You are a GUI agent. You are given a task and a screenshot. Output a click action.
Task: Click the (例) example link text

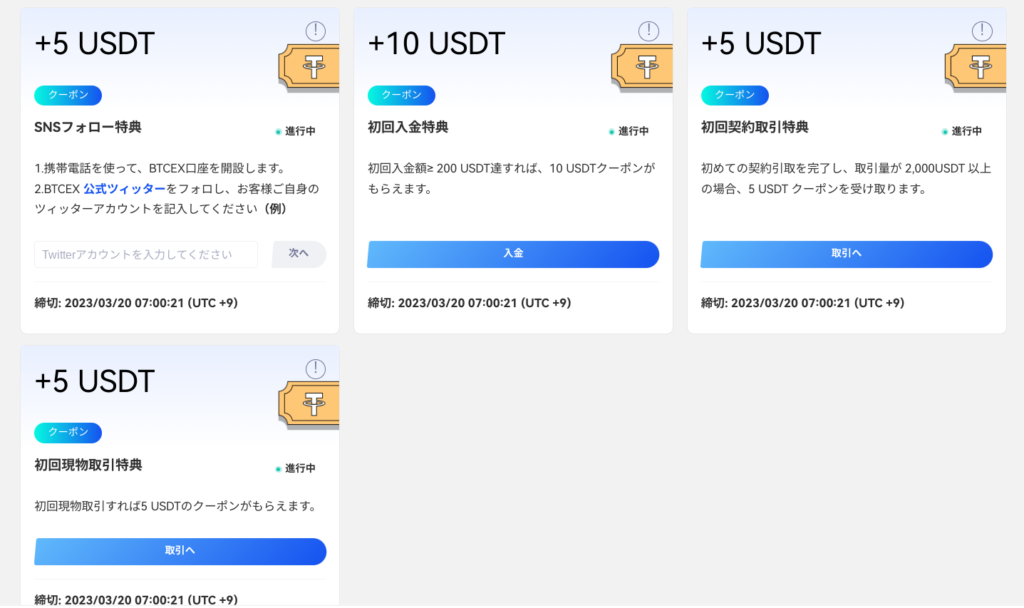coord(276,209)
